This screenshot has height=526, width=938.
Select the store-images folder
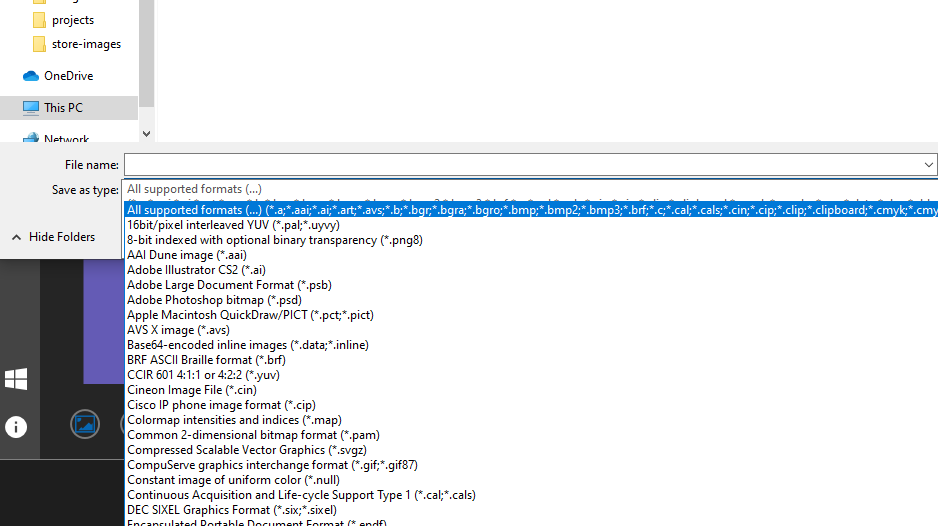click(x=86, y=44)
